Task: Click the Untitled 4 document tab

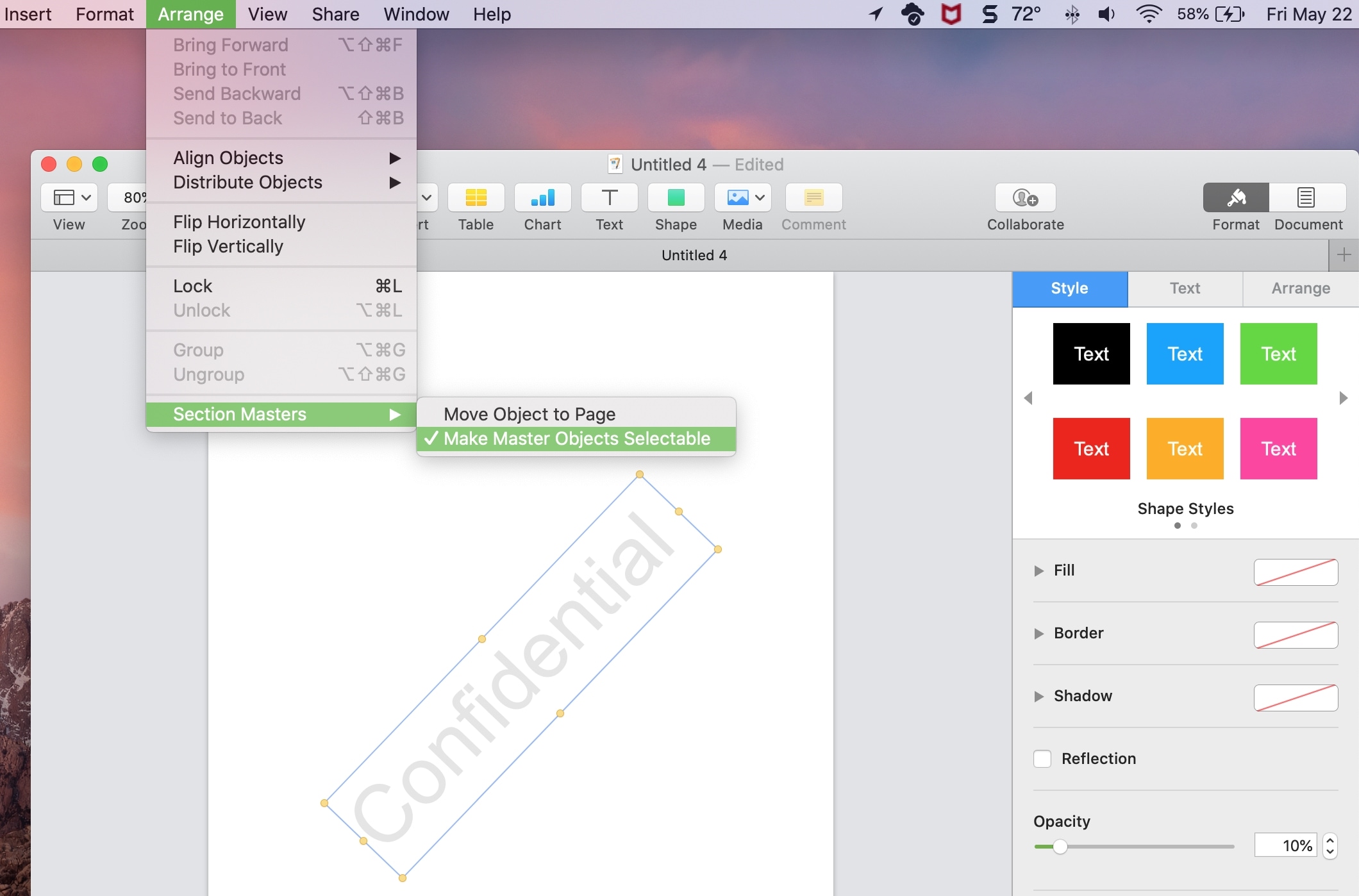Action: pos(694,255)
